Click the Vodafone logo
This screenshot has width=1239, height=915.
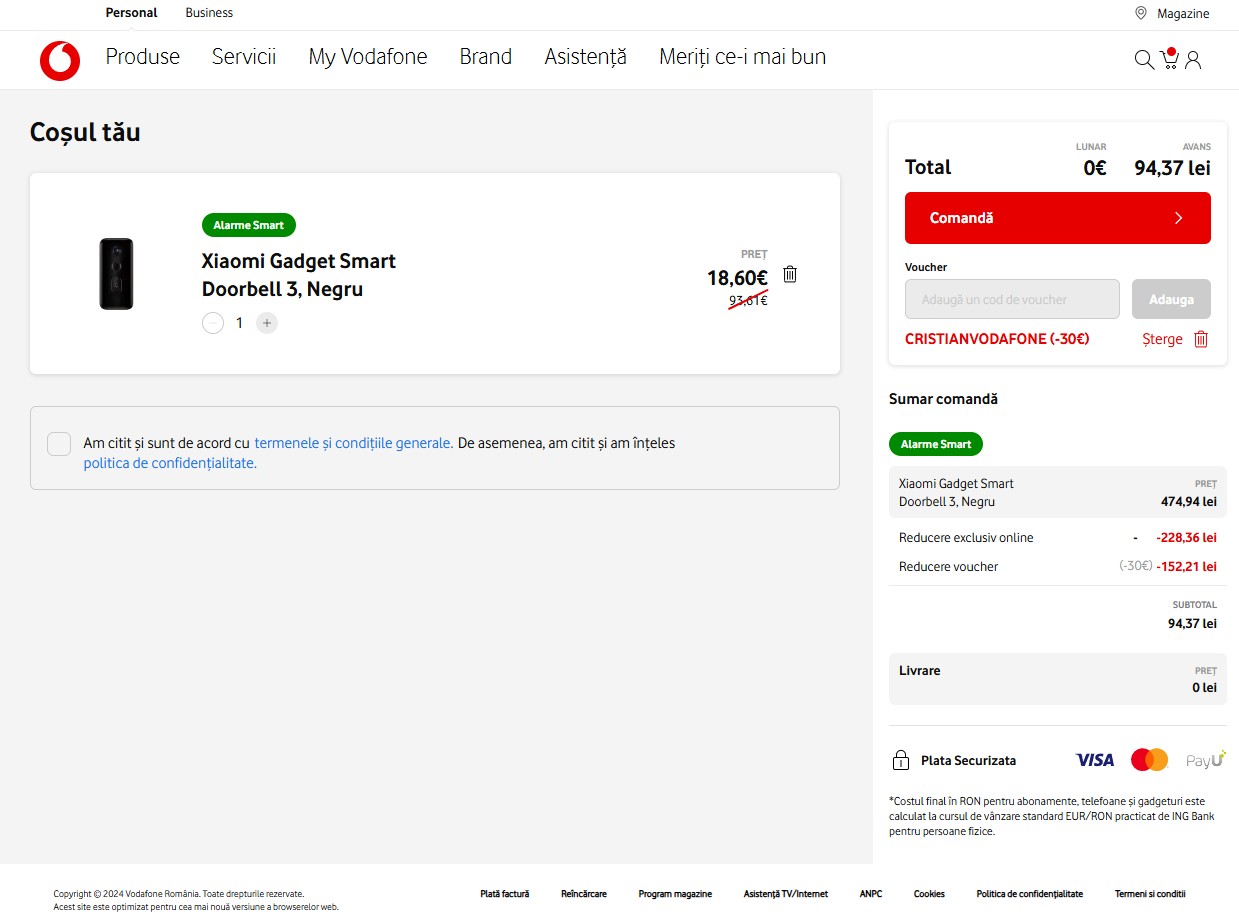tap(60, 61)
